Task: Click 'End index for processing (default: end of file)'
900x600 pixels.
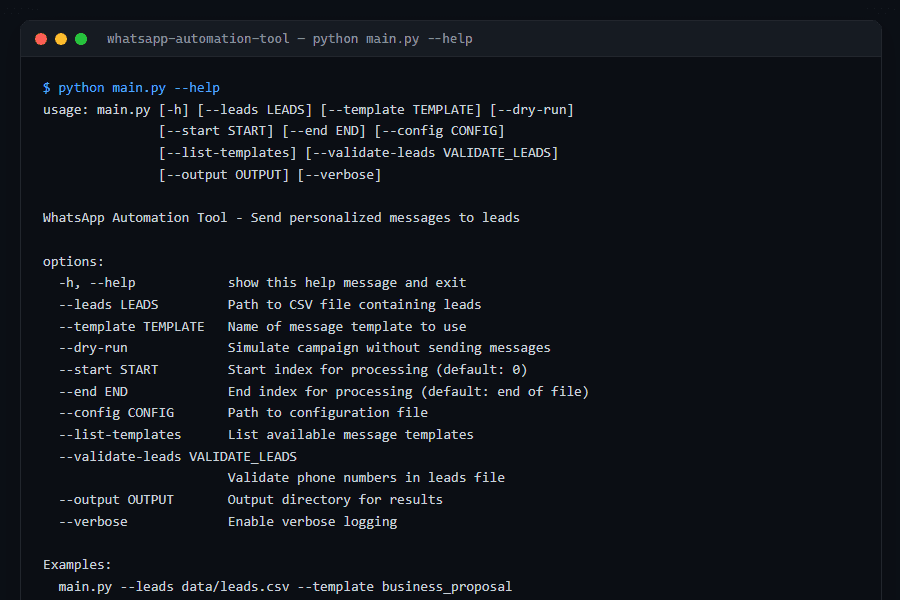Action: pos(409,392)
